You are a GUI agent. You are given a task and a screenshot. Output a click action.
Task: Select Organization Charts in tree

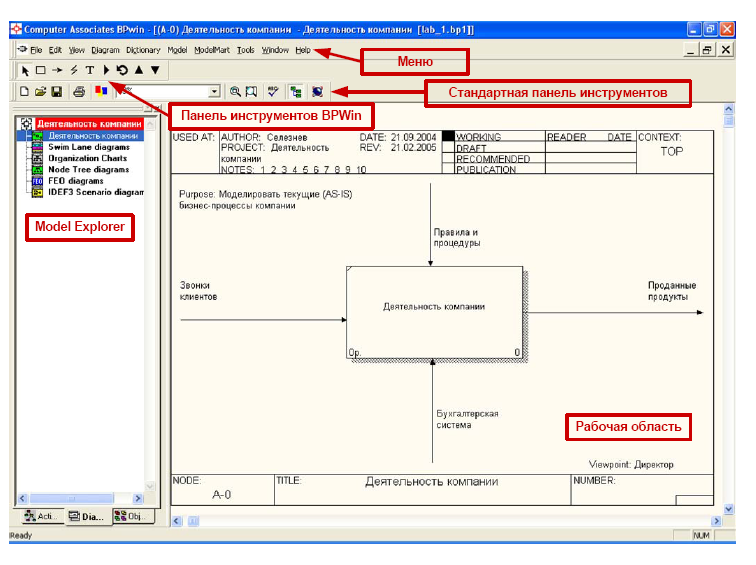pos(87,158)
